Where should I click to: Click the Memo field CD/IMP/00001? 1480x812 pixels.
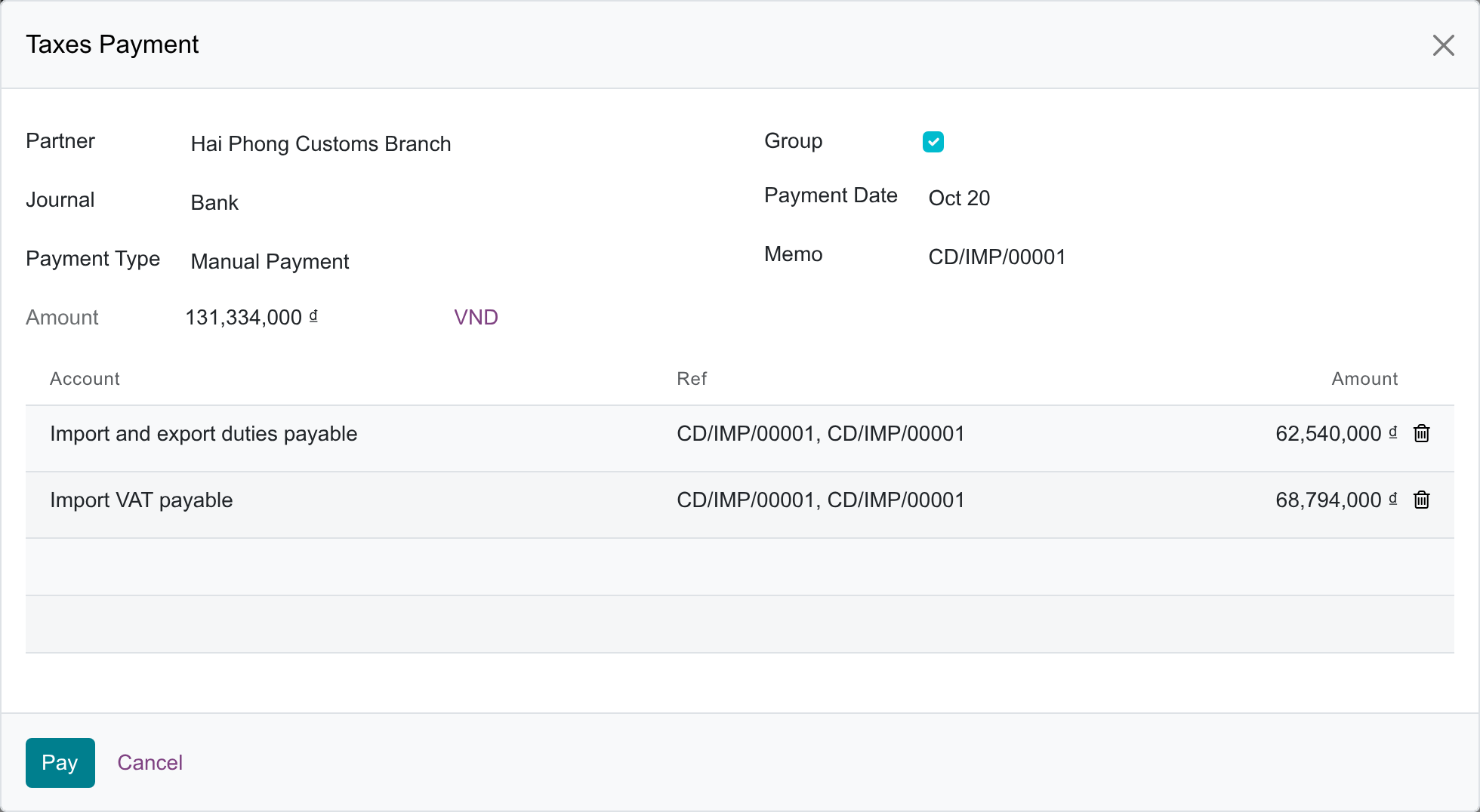[997, 257]
